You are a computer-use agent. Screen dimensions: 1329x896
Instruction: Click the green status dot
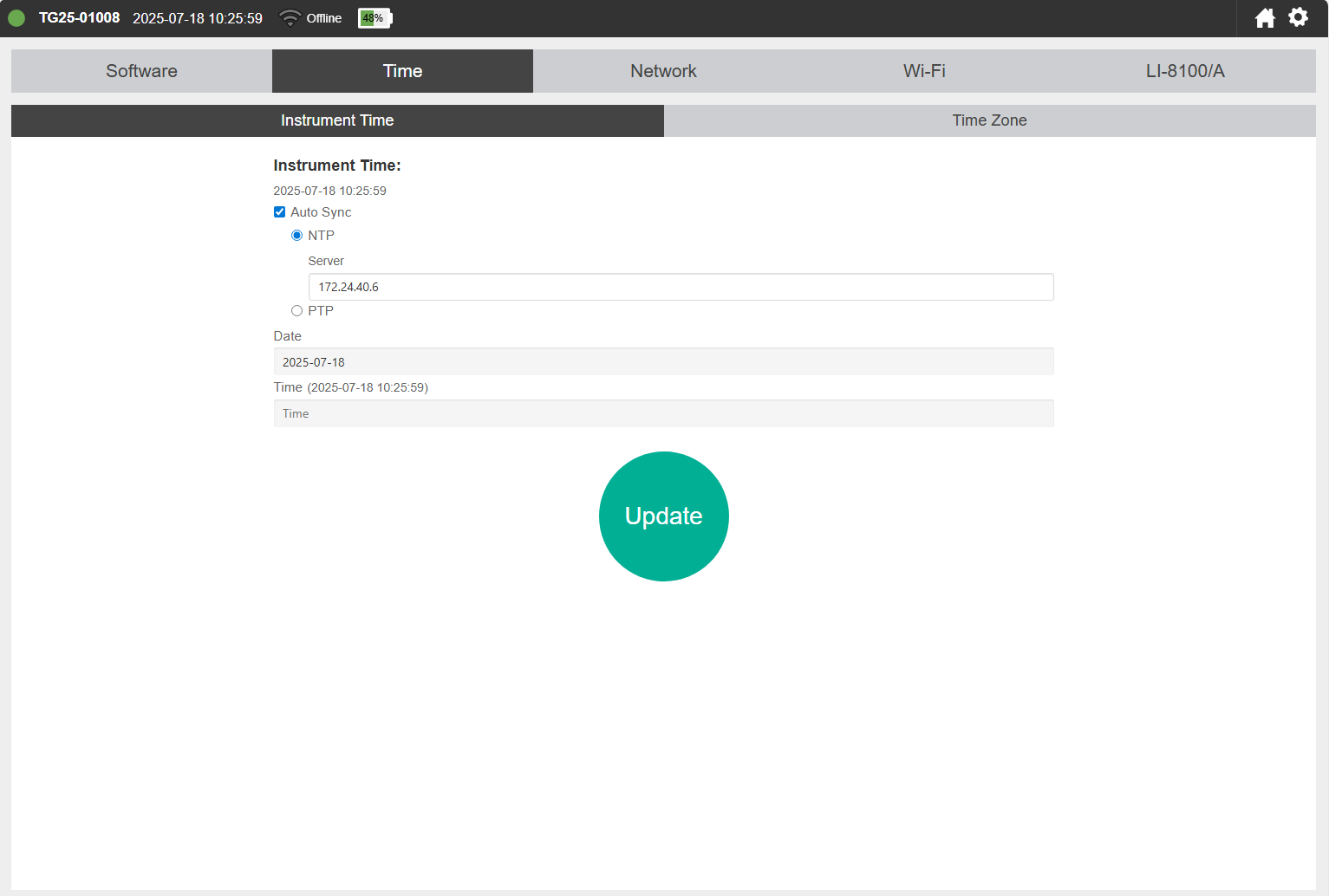coord(16,18)
